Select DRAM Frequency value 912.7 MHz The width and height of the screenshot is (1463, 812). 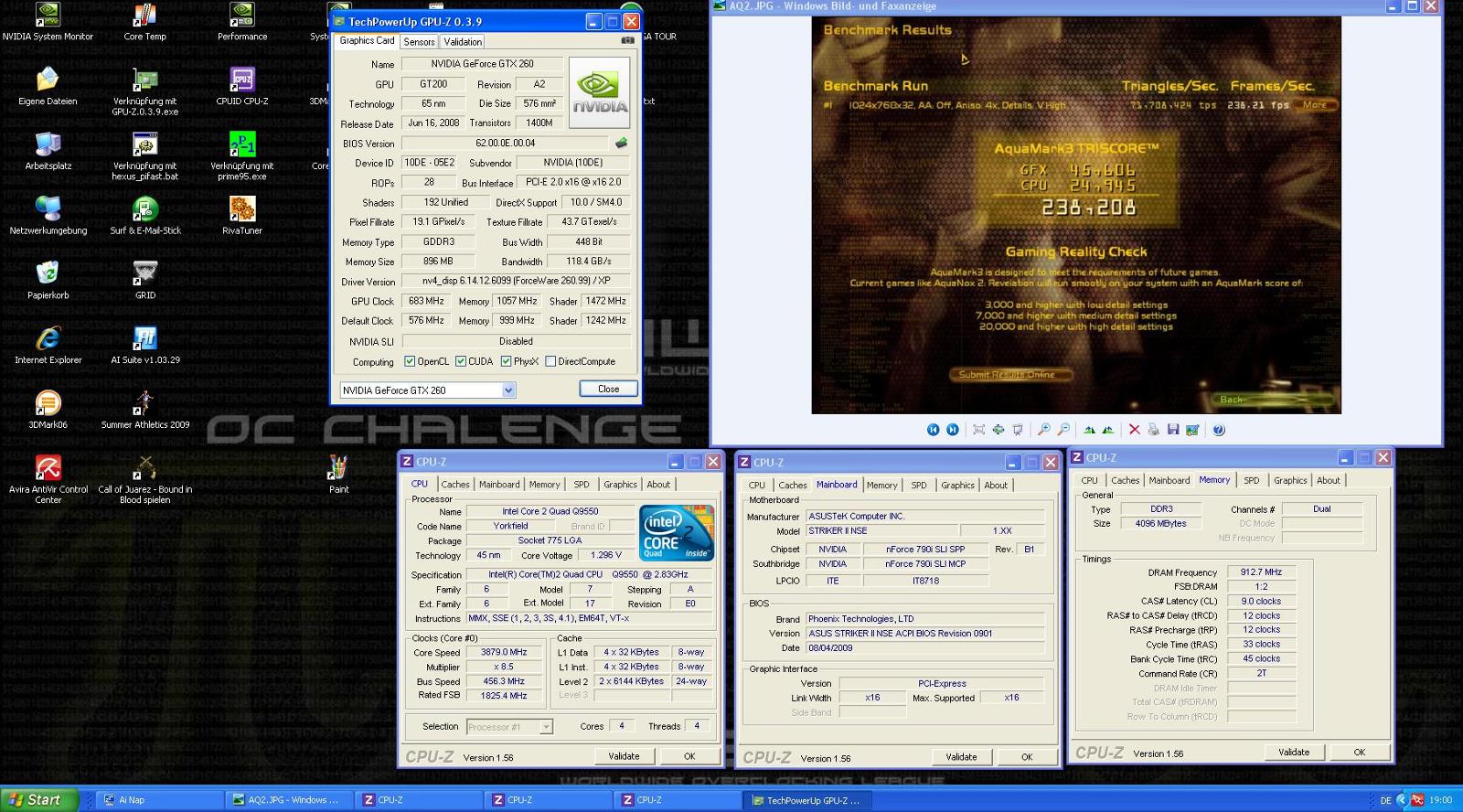pos(1261,572)
